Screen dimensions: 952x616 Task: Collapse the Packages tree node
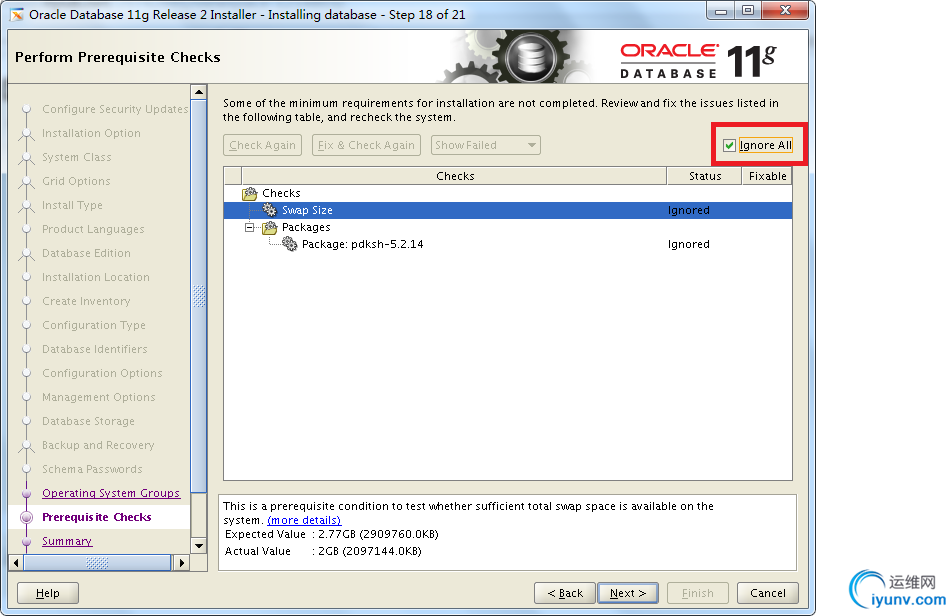[x=249, y=228]
